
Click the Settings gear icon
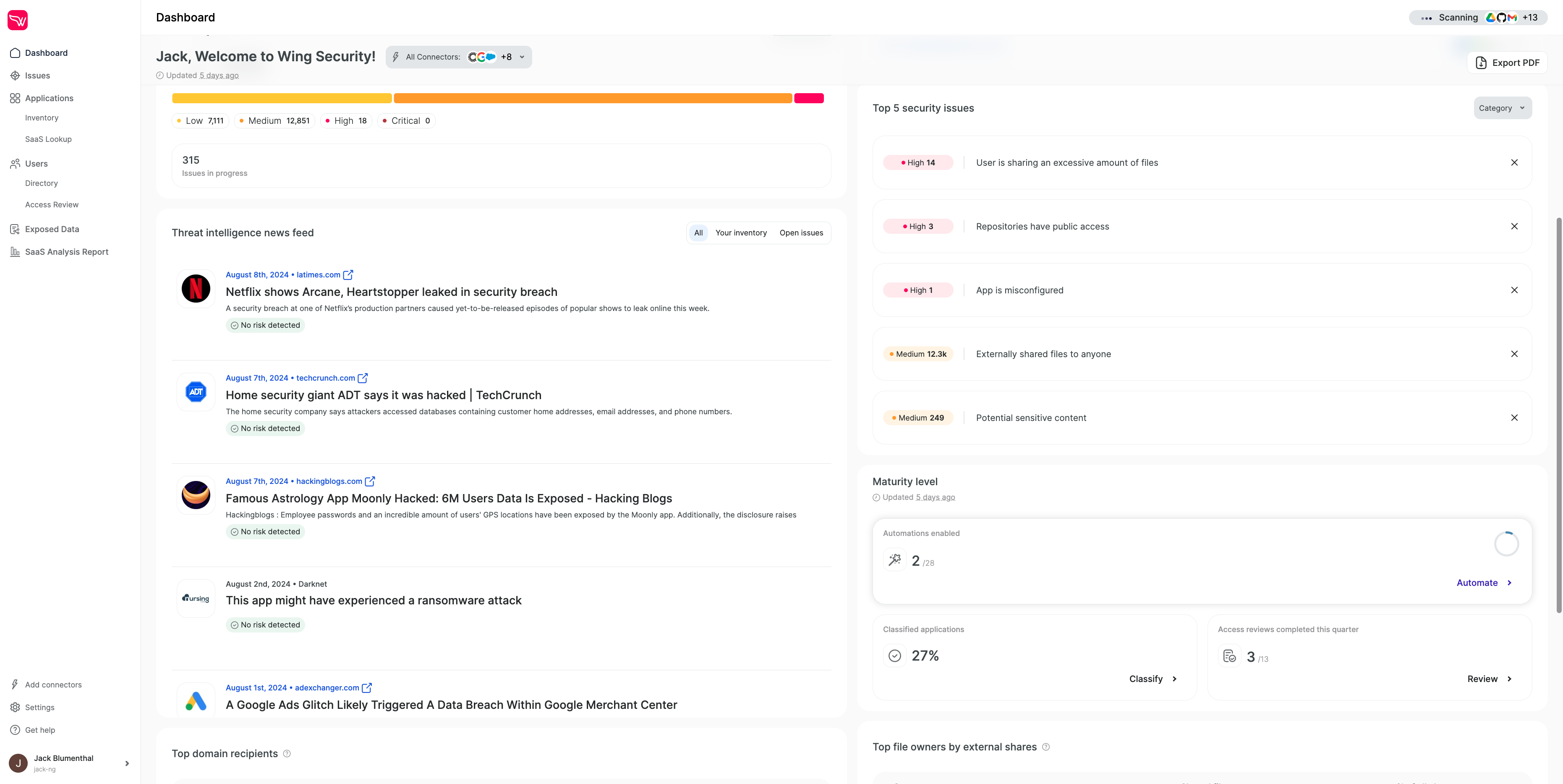pyautogui.click(x=15, y=707)
